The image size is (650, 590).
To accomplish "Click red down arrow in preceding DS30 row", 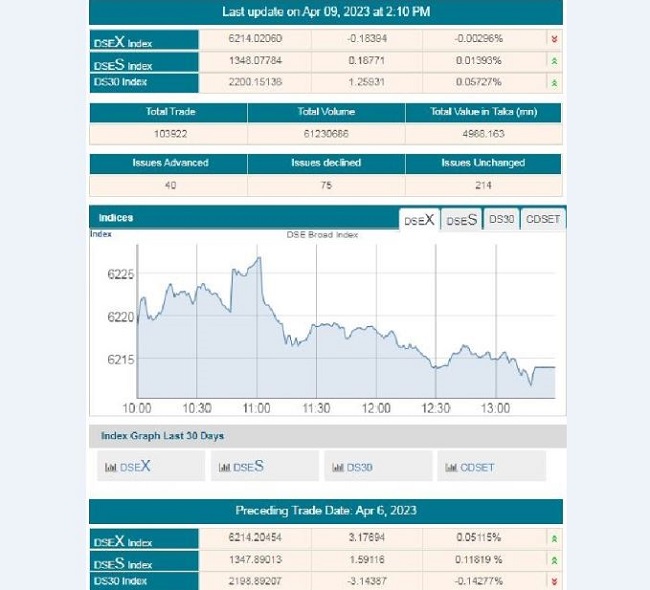I will coord(554,581).
